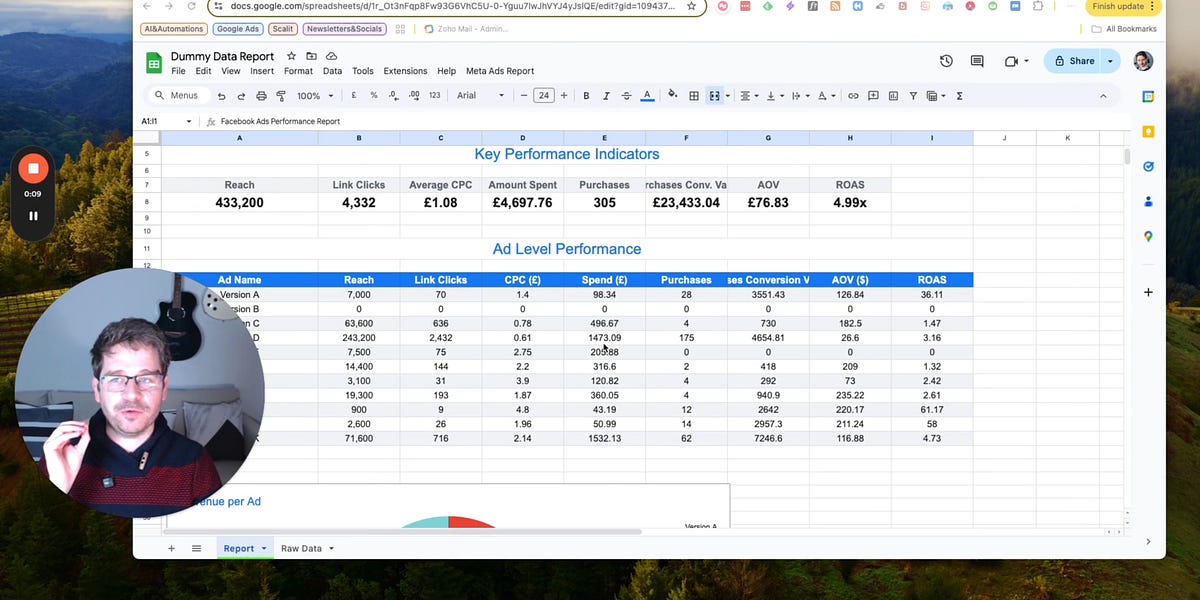Toggle bold formatting
This screenshot has height=600, width=1200.
click(586, 96)
